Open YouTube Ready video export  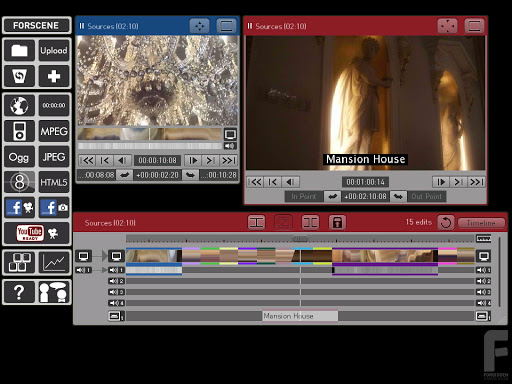point(37,233)
